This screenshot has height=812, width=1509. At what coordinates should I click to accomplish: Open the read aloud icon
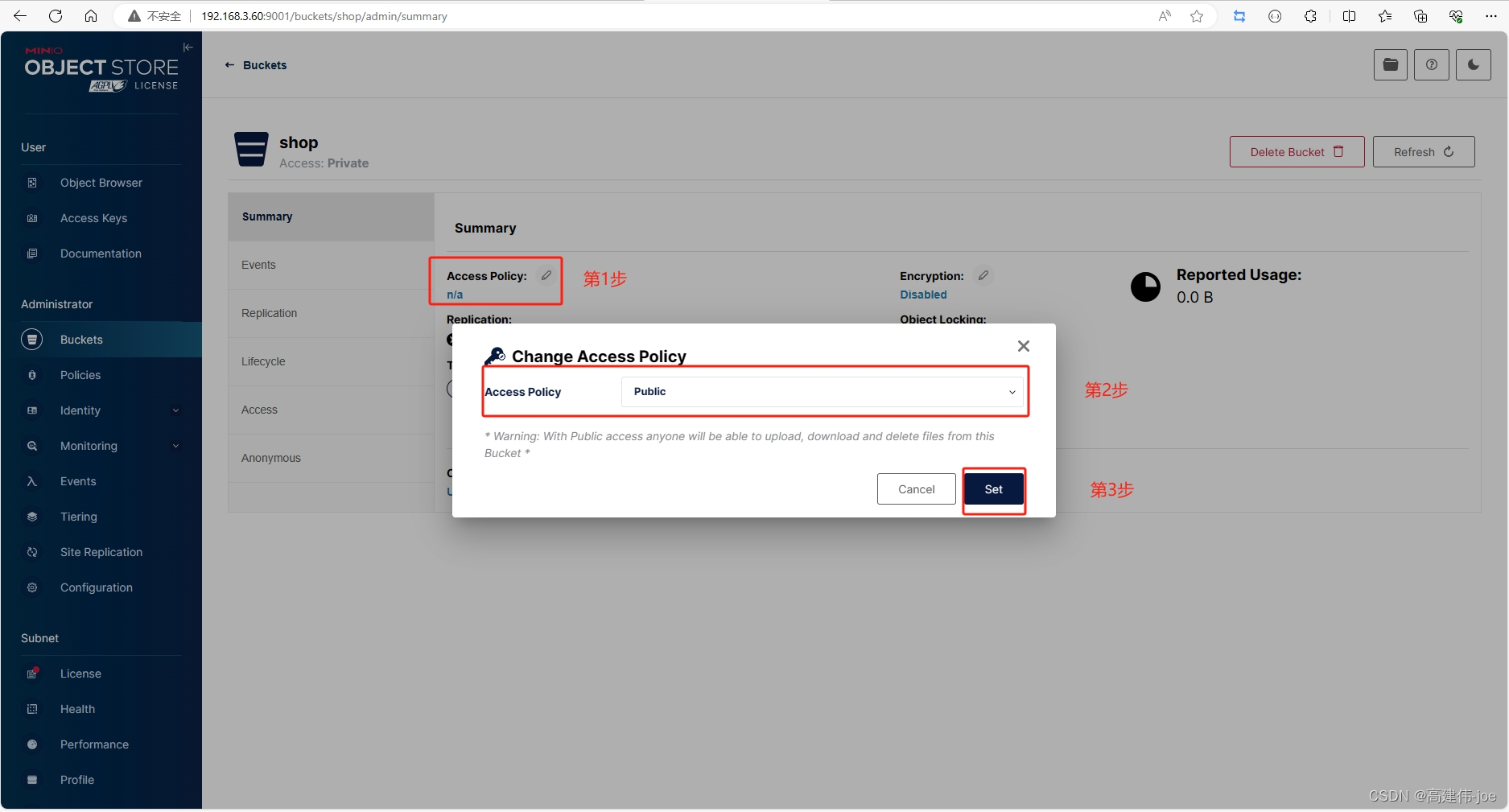[x=1165, y=16]
